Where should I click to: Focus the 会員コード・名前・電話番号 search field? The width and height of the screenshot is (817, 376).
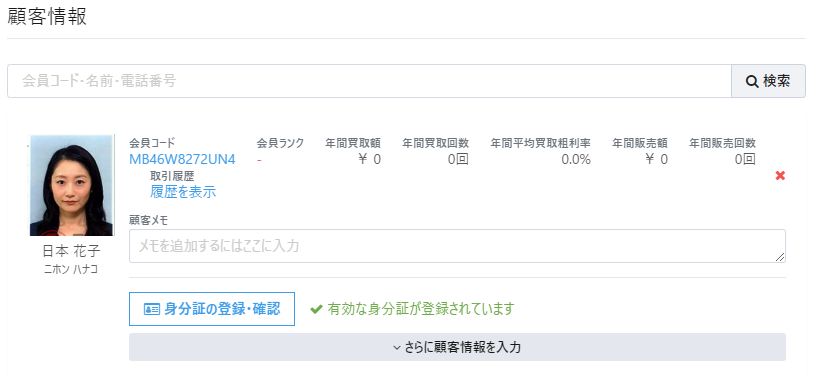point(369,81)
